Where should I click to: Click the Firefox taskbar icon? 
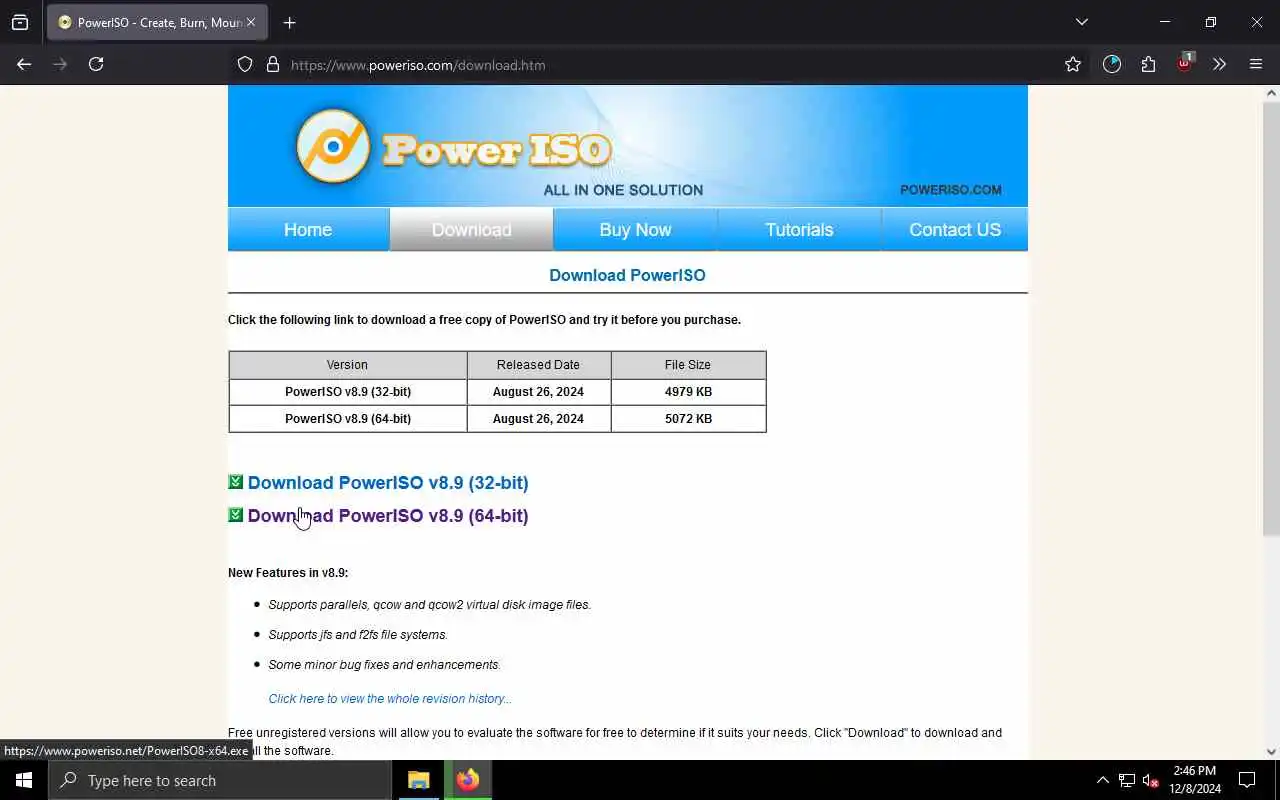pyautogui.click(x=468, y=780)
